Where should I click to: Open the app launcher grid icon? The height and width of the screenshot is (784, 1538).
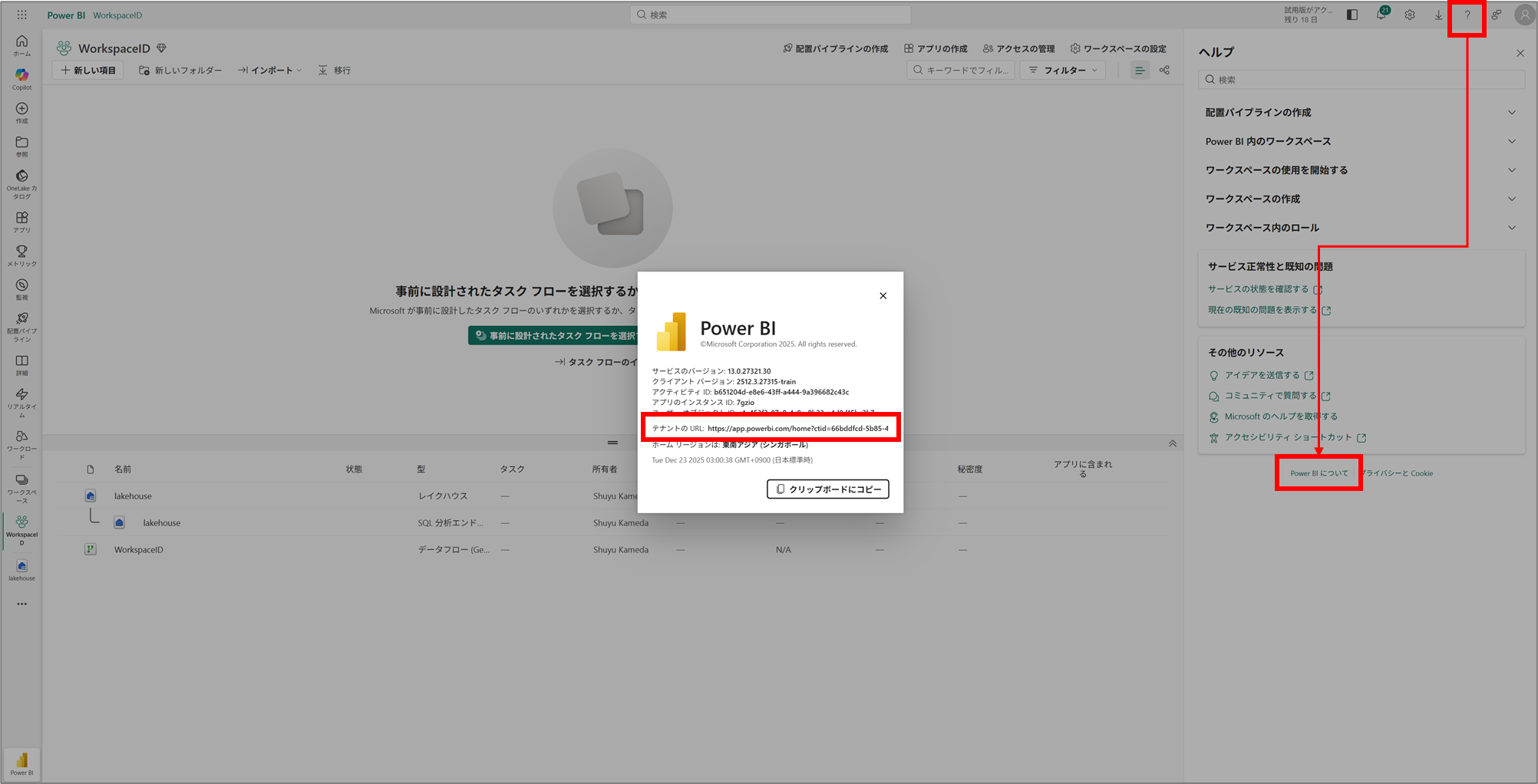(21, 15)
